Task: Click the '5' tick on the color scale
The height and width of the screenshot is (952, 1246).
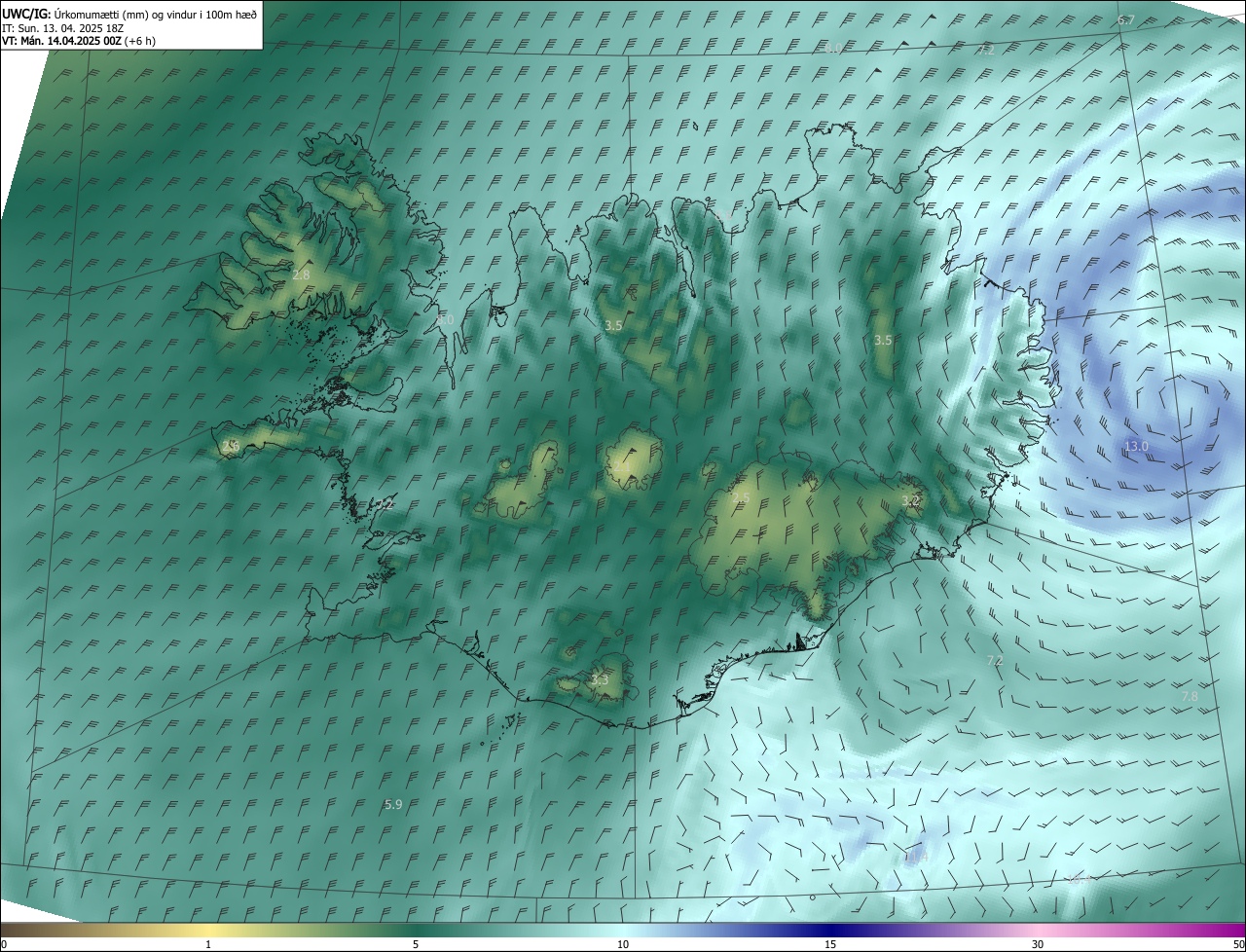Action: pyautogui.click(x=416, y=944)
